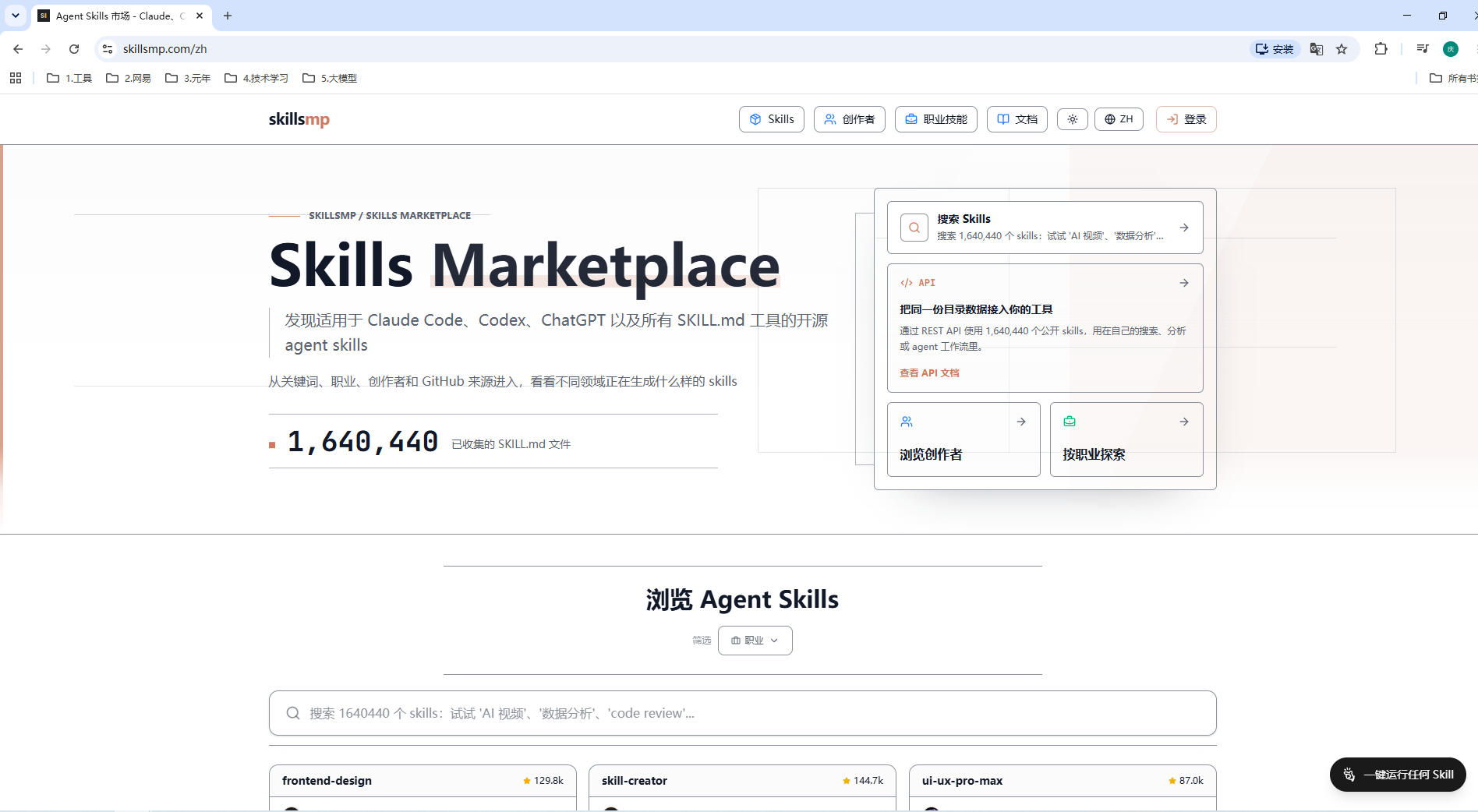Screen dimensions: 1478x812
Task: Click the arrow on 搜索 Skills card
Action: (1184, 228)
